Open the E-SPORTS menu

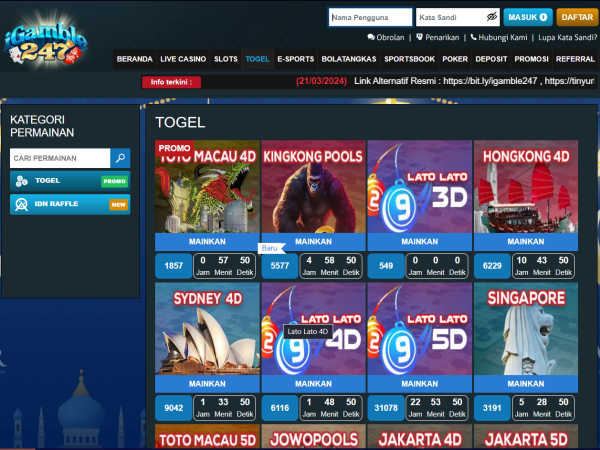[295, 59]
